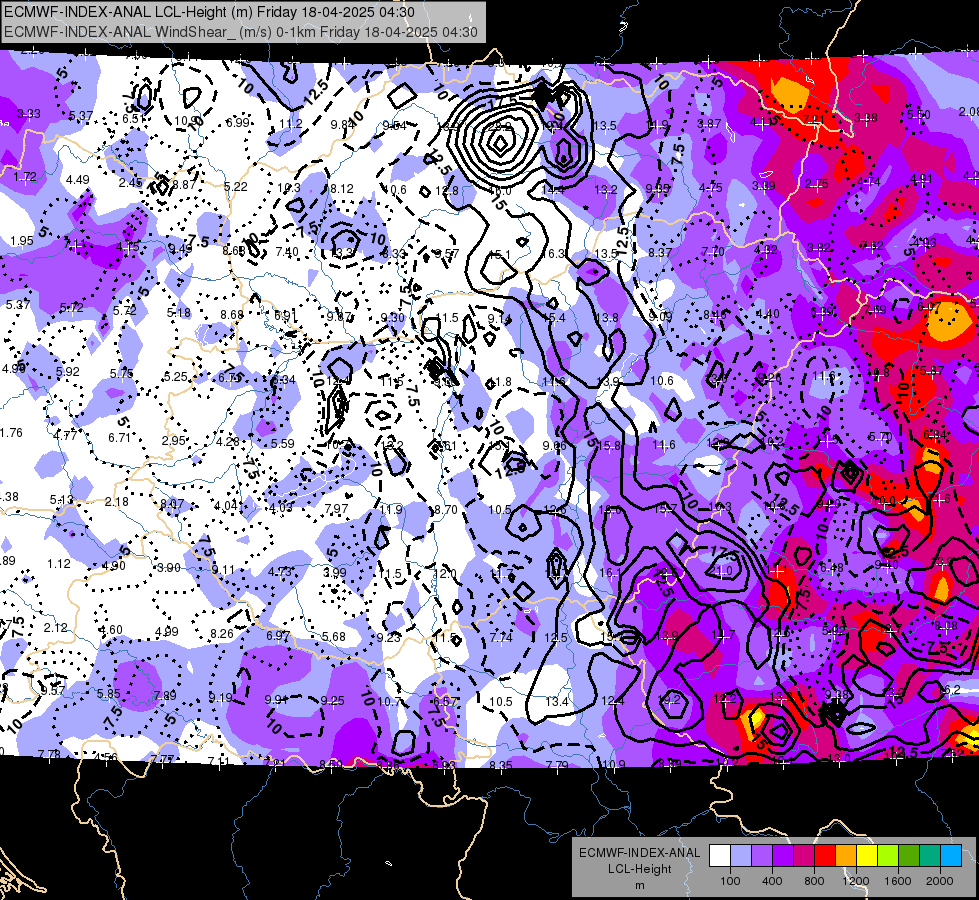This screenshot has height=900, width=979.
Task: Click the map value 16.3
Action: tap(553, 254)
